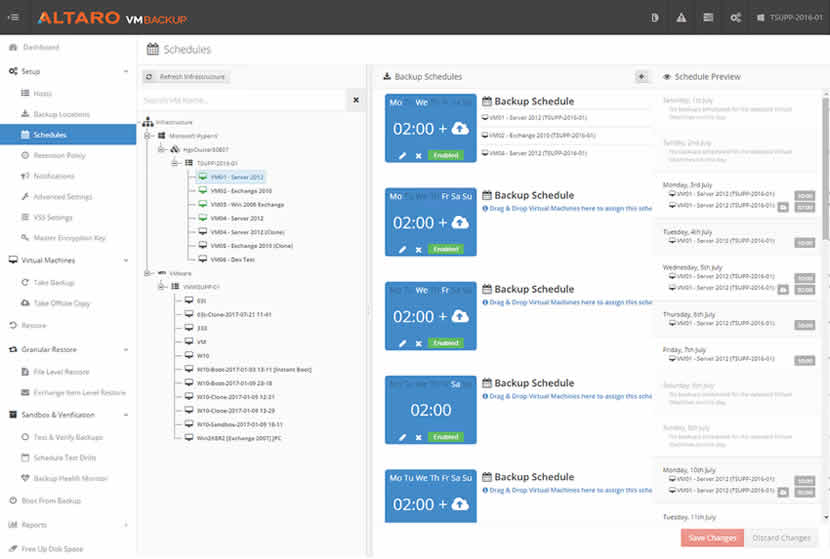830x559 pixels.
Task: Open the warning triangle alerts icon
Action: pos(681,18)
